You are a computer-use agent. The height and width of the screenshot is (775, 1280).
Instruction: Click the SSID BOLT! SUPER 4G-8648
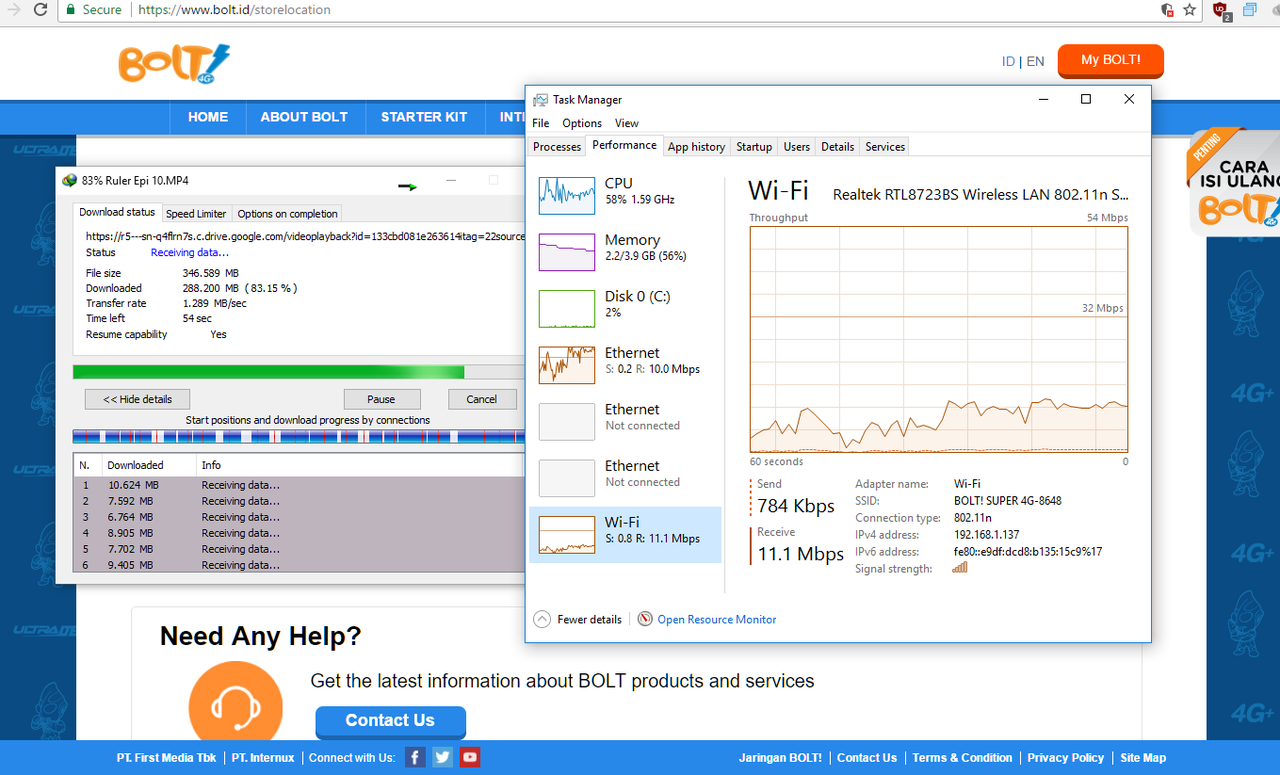pos(1008,501)
